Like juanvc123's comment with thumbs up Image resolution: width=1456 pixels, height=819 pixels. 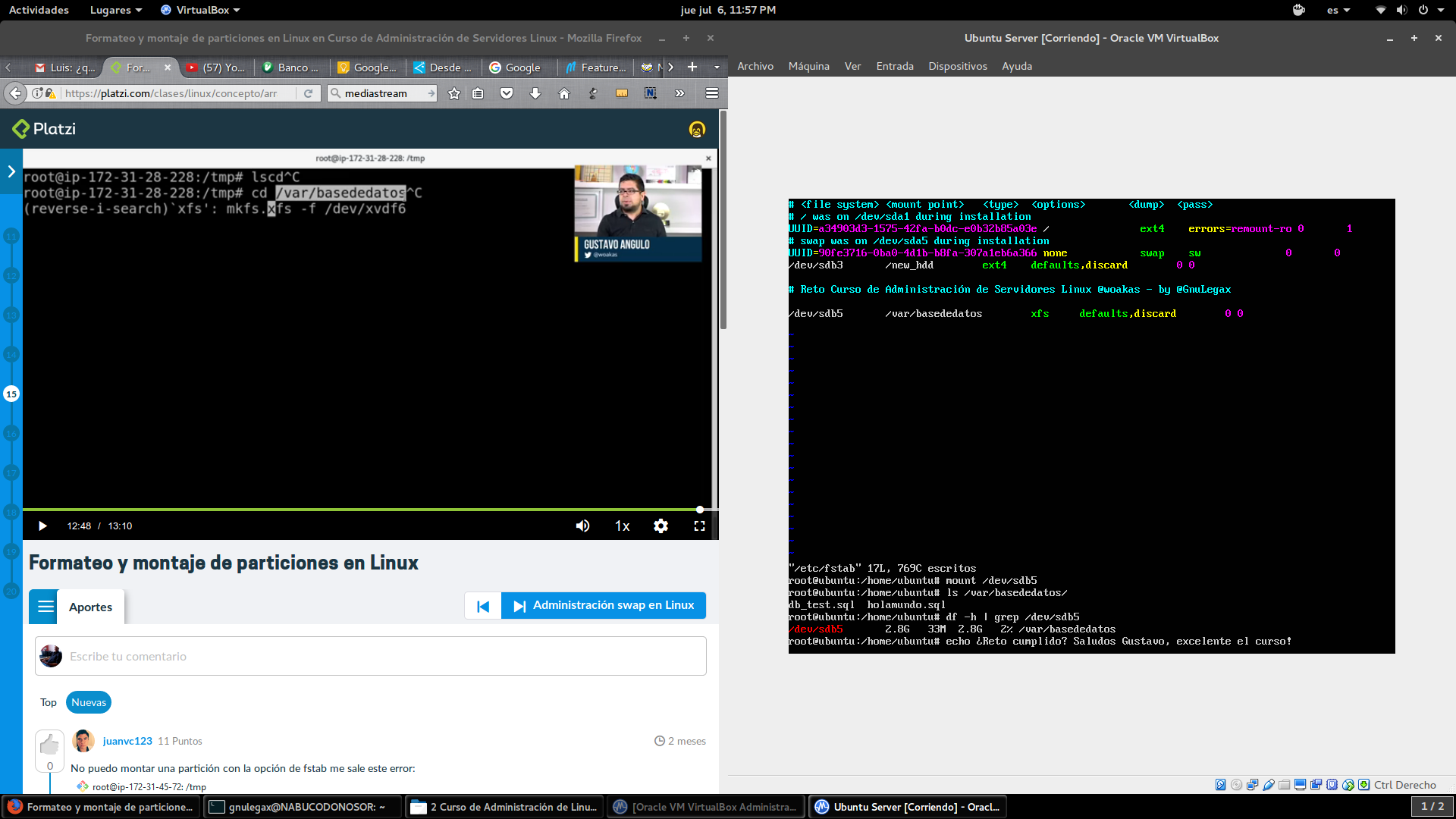pos(49,744)
